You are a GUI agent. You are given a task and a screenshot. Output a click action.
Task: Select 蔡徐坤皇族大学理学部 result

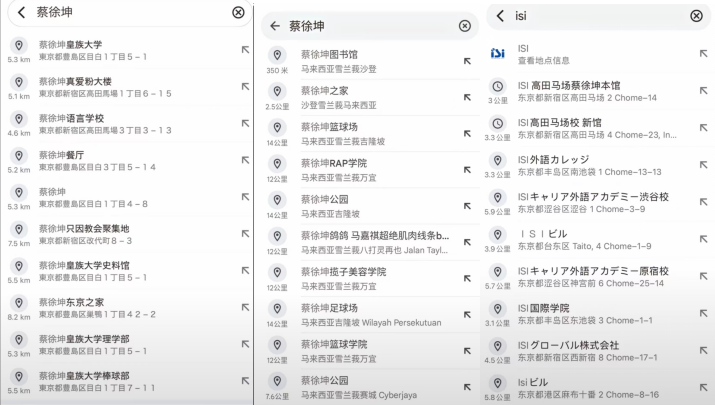click(127, 345)
